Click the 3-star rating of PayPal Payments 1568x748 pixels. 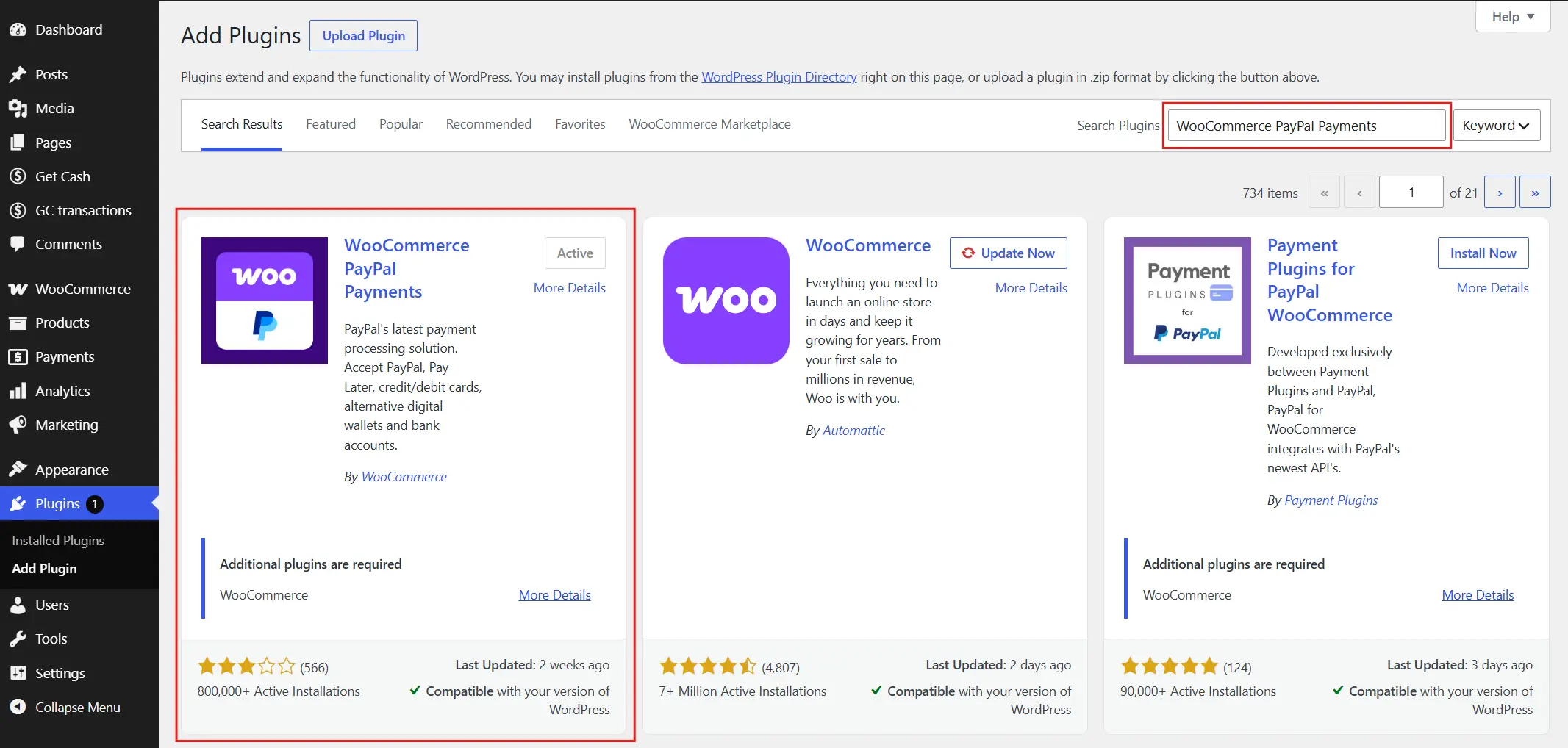(246, 666)
